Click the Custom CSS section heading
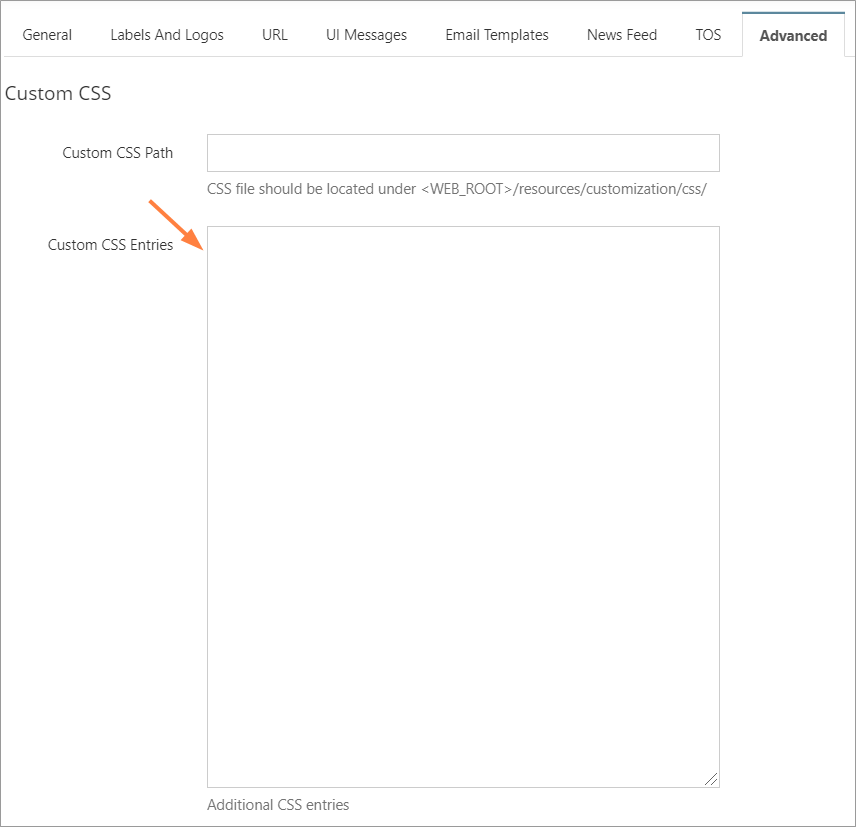 point(58,93)
